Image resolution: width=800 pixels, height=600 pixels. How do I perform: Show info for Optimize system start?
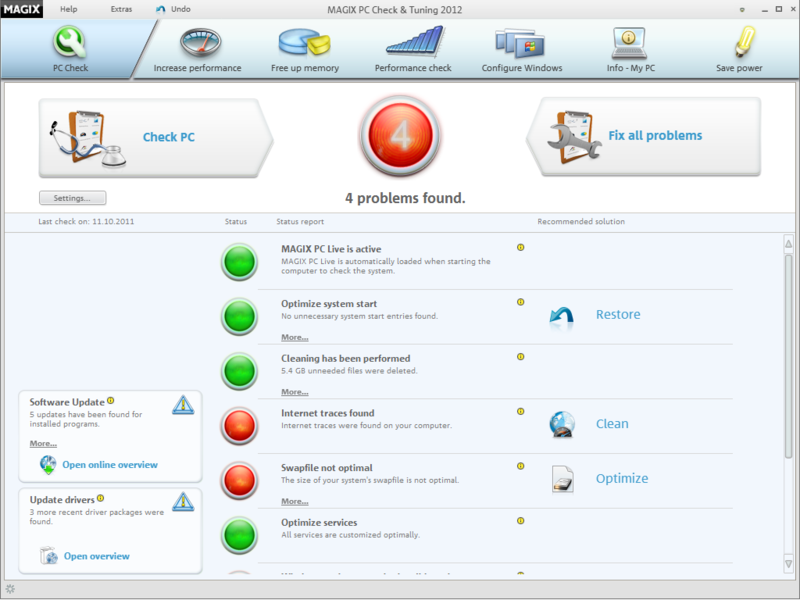coord(520,302)
